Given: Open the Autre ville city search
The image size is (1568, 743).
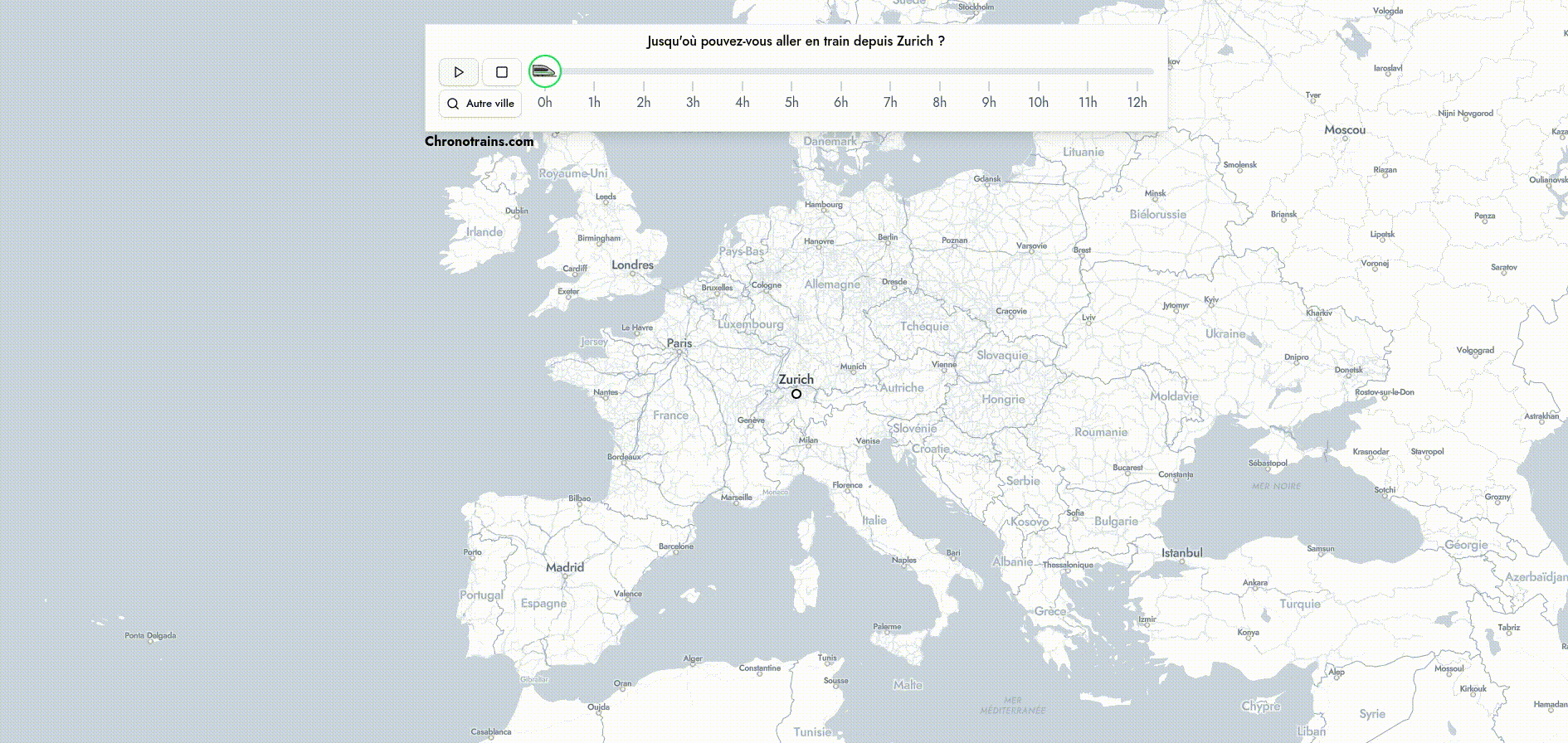Looking at the screenshot, I should pos(480,104).
